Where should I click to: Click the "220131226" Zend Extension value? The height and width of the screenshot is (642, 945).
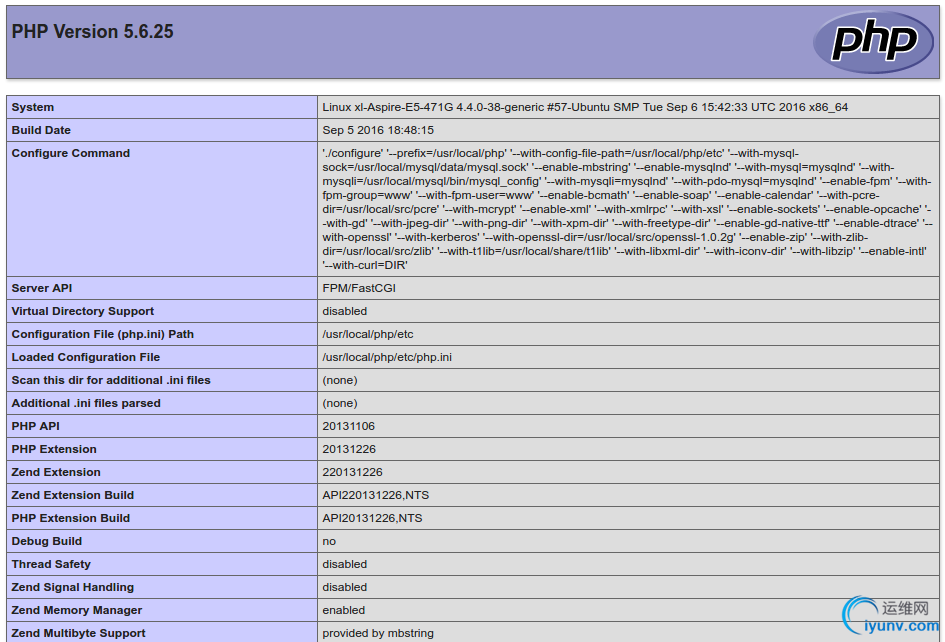(x=353, y=472)
